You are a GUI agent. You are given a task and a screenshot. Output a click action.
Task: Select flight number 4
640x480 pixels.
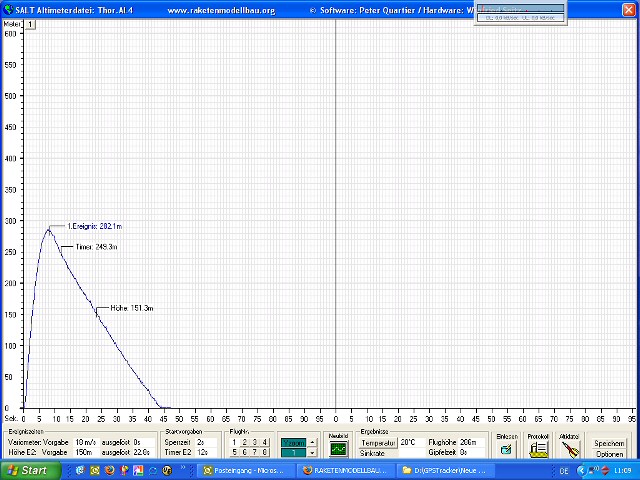click(264, 442)
